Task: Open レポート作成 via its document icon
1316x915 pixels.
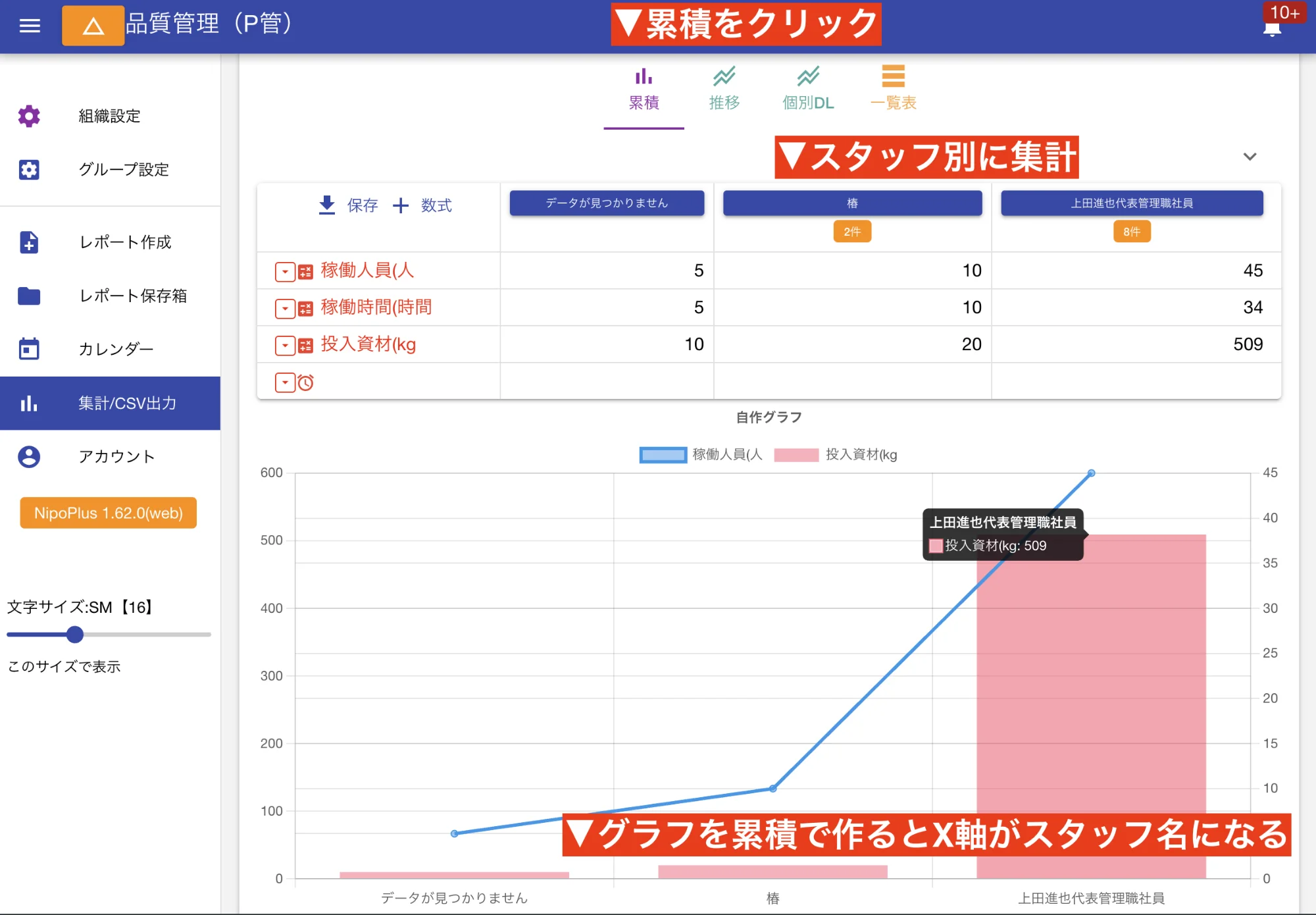Action: coord(29,243)
